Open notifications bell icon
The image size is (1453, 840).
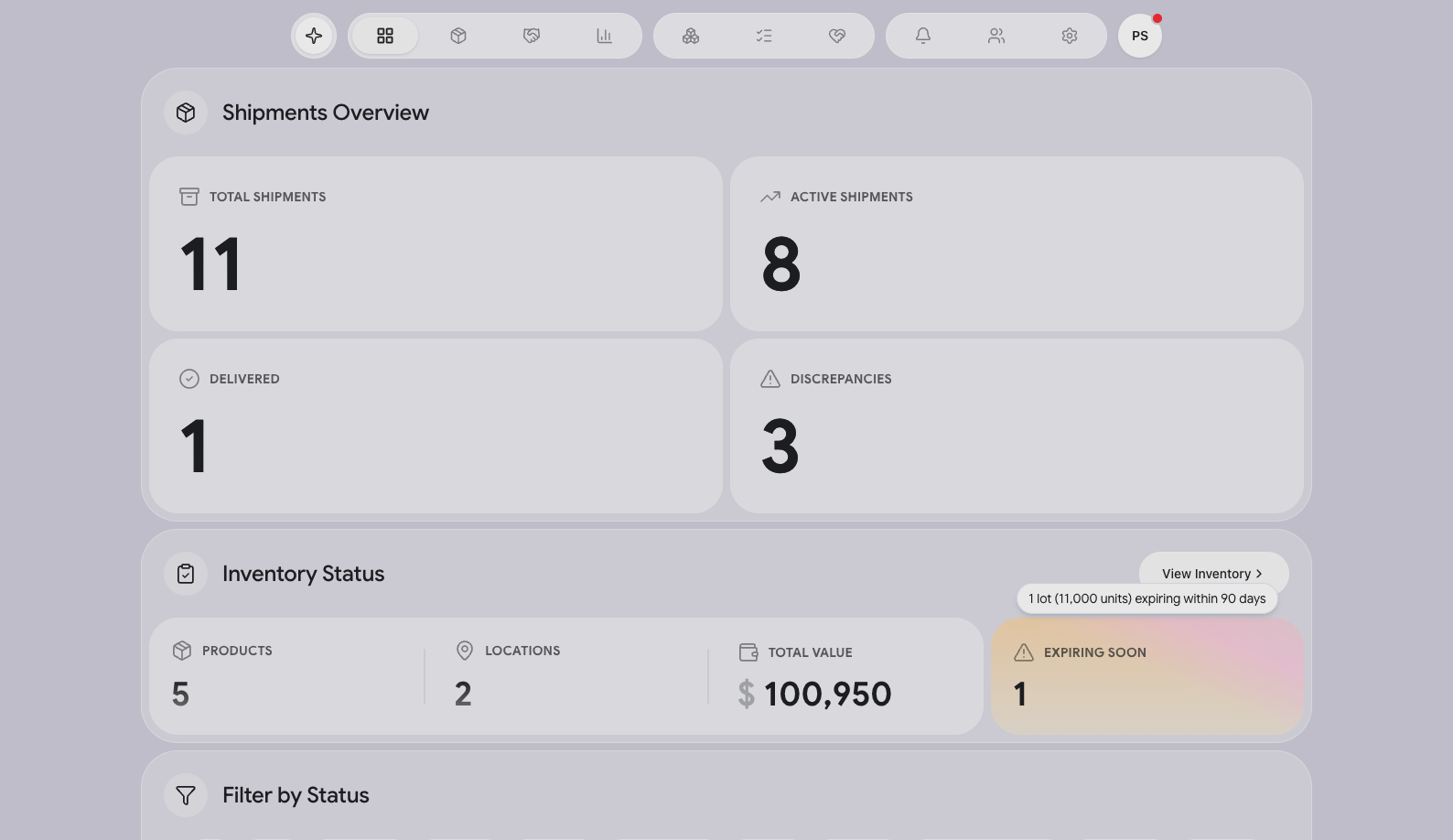click(x=923, y=36)
